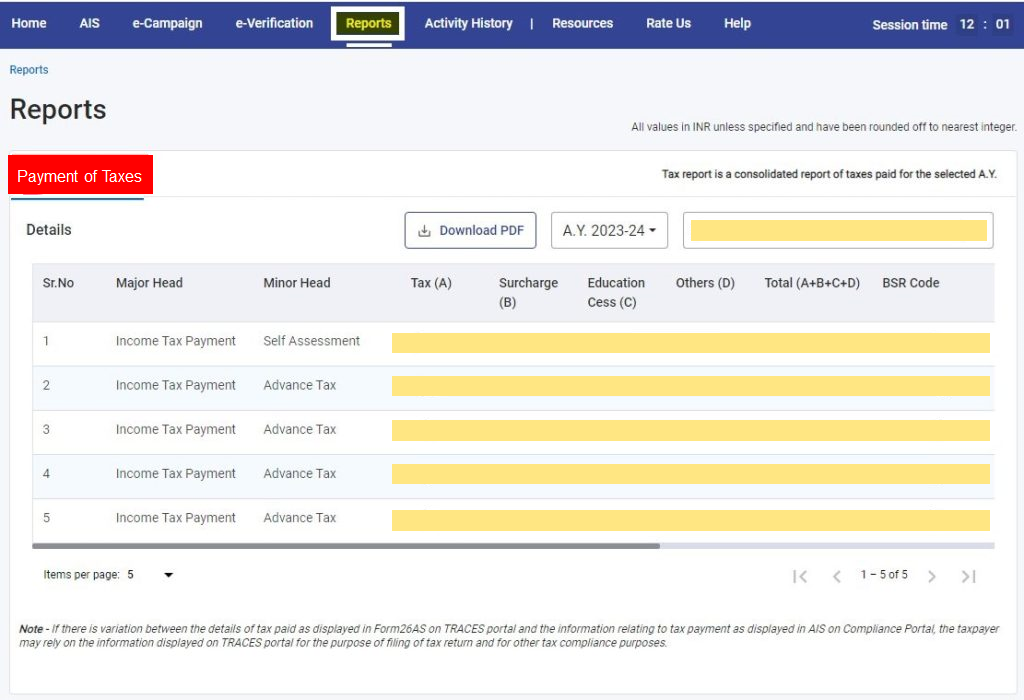The width and height of the screenshot is (1024, 700).
Task: Click Rate Us in the navigation bar
Action: (668, 23)
